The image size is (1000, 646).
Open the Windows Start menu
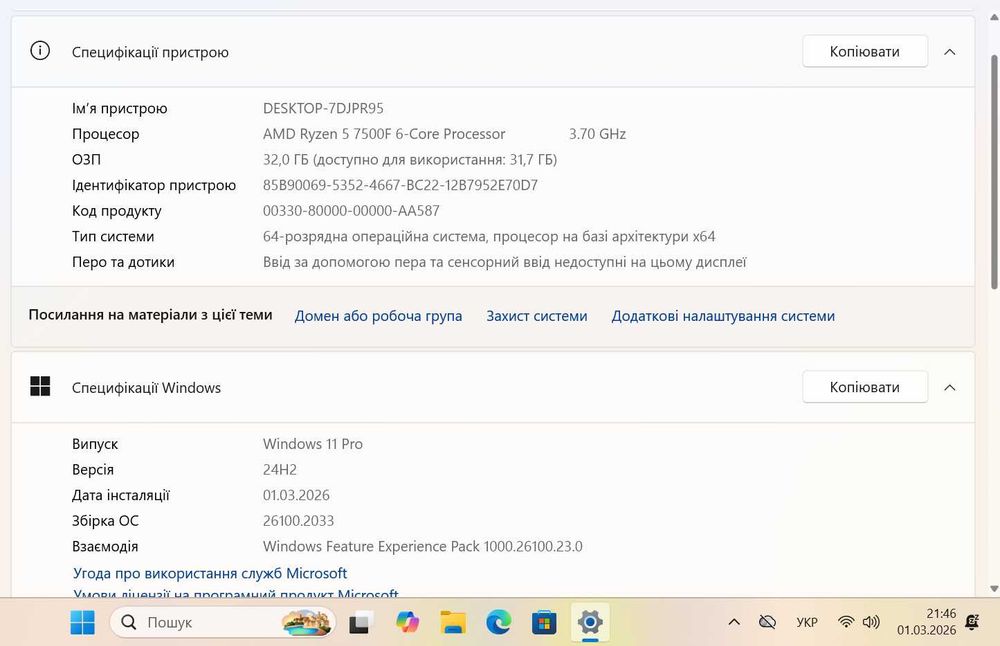(x=82, y=622)
